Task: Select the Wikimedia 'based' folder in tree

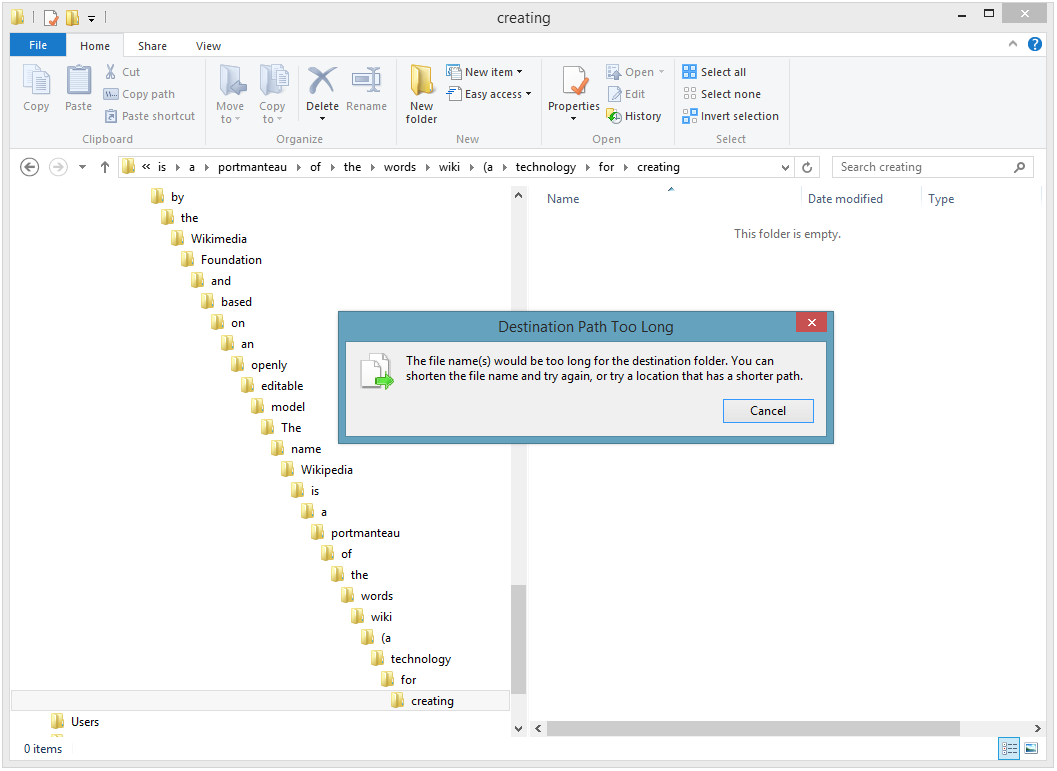Action: click(226, 302)
